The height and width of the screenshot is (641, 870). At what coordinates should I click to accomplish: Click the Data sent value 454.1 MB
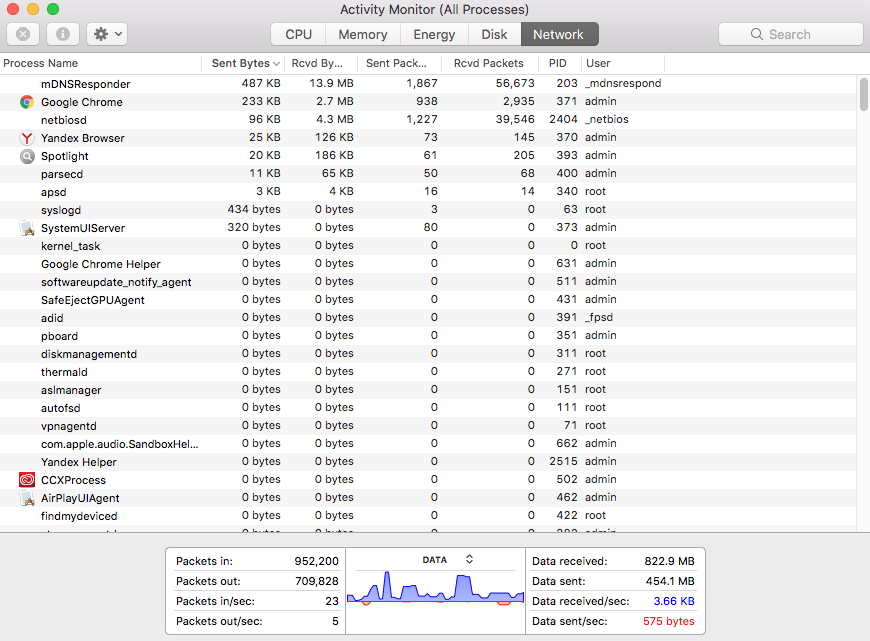[x=670, y=581]
